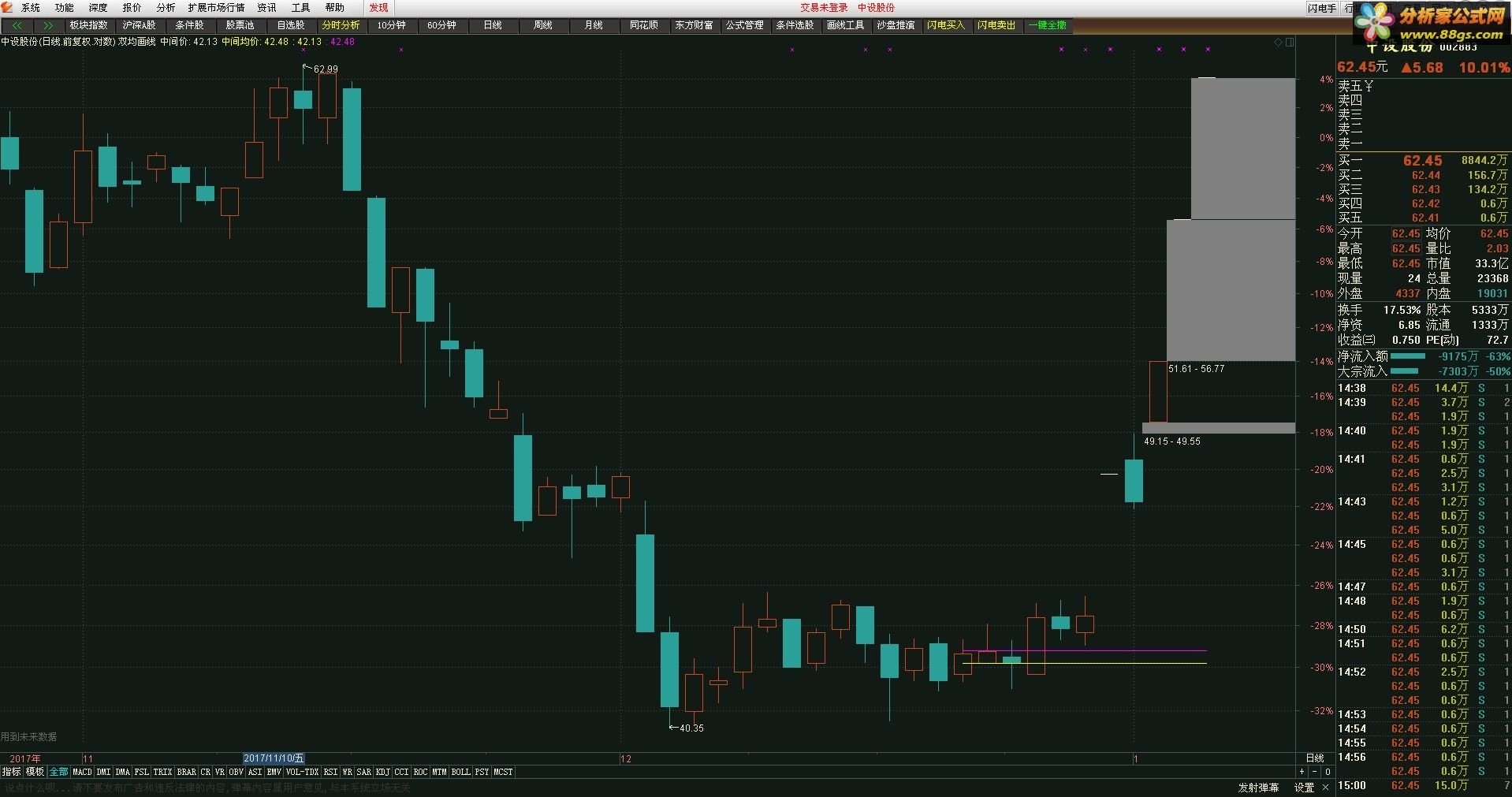Open the 资讯 menu
The height and width of the screenshot is (797, 1512).
click(266, 8)
